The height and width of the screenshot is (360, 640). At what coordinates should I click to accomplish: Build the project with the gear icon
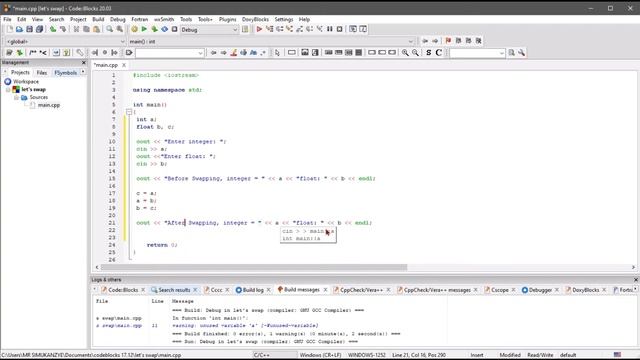(x=134, y=29)
